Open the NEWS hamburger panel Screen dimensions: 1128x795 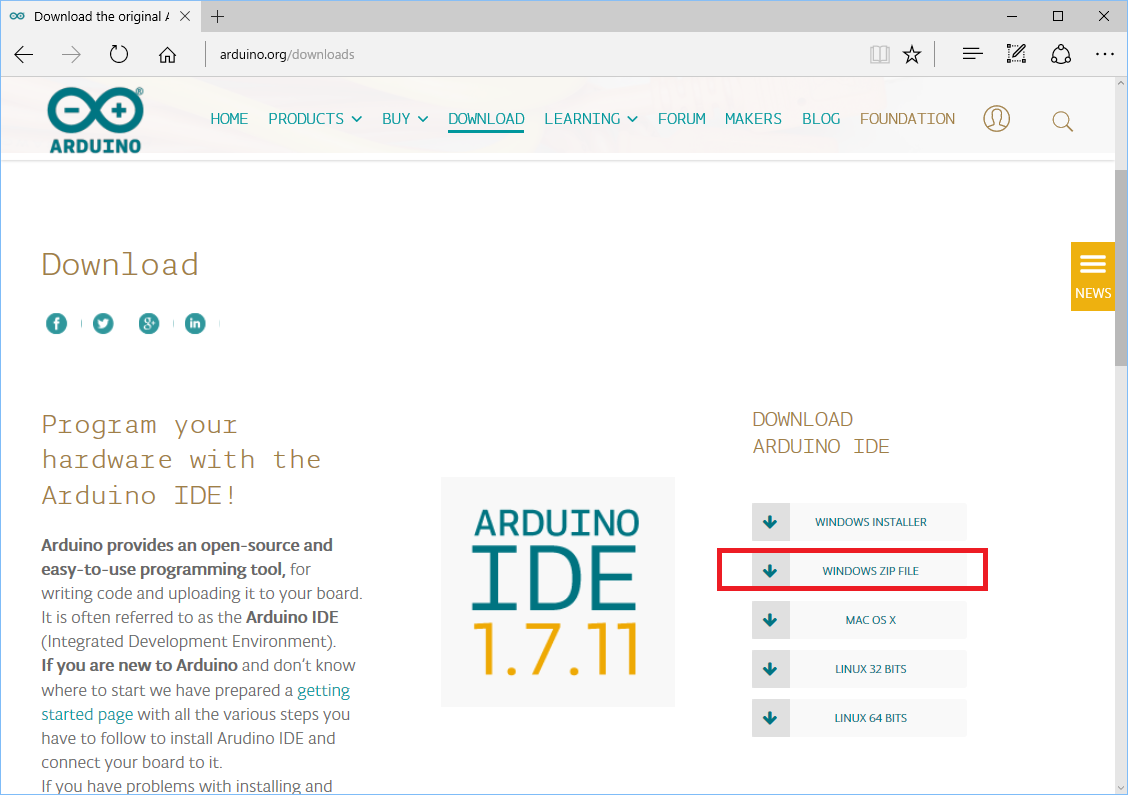coord(1093,266)
